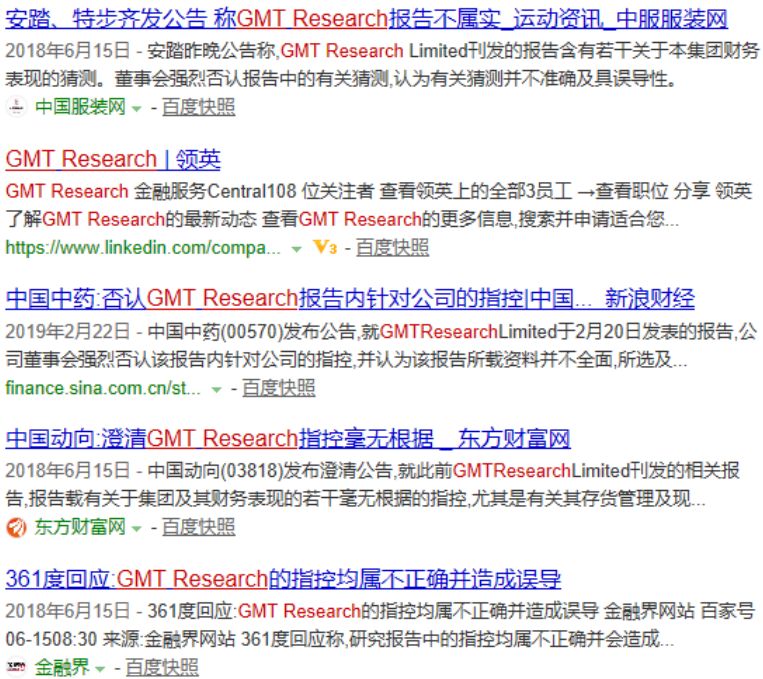Open the 金融界 source link
The image size is (763, 679).
point(62,667)
